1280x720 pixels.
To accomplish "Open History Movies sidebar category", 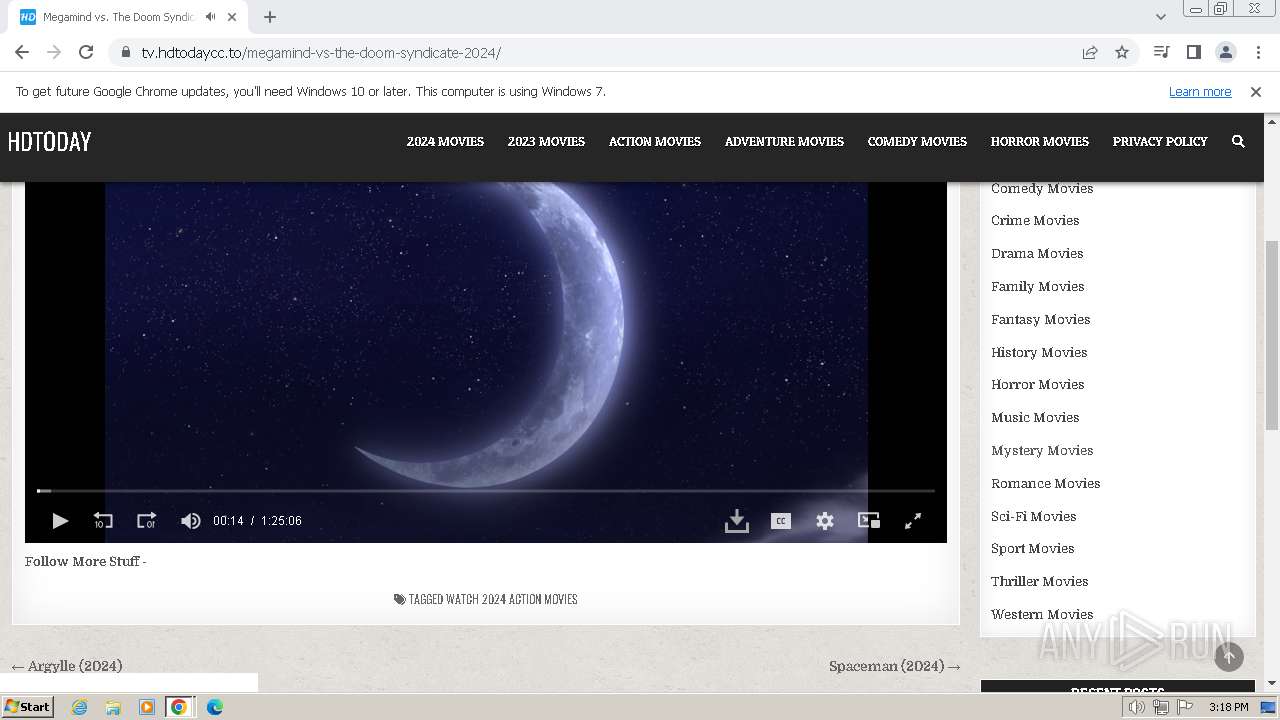I will 1039,353.
